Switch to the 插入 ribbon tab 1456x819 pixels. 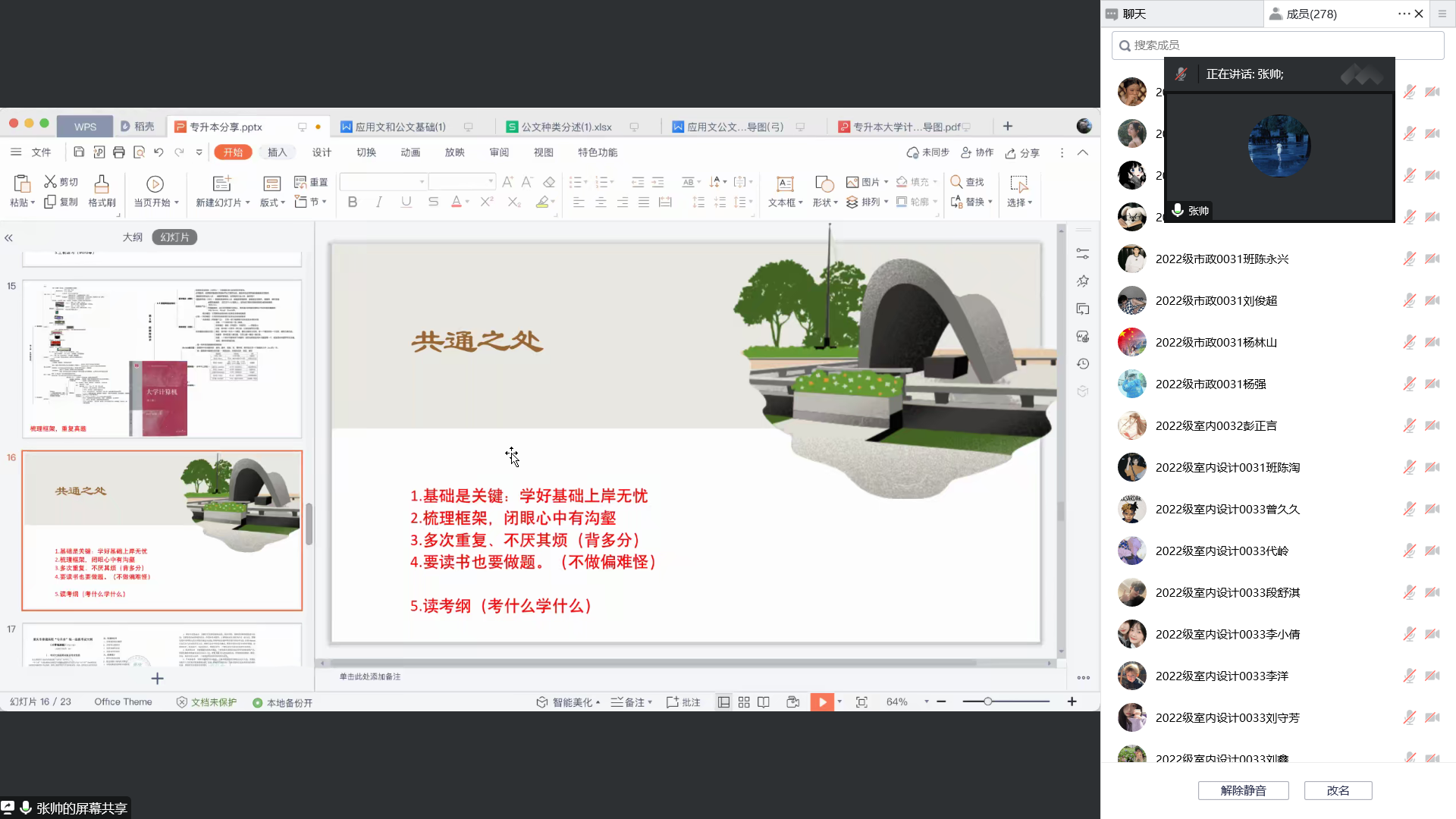pyautogui.click(x=277, y=152)
